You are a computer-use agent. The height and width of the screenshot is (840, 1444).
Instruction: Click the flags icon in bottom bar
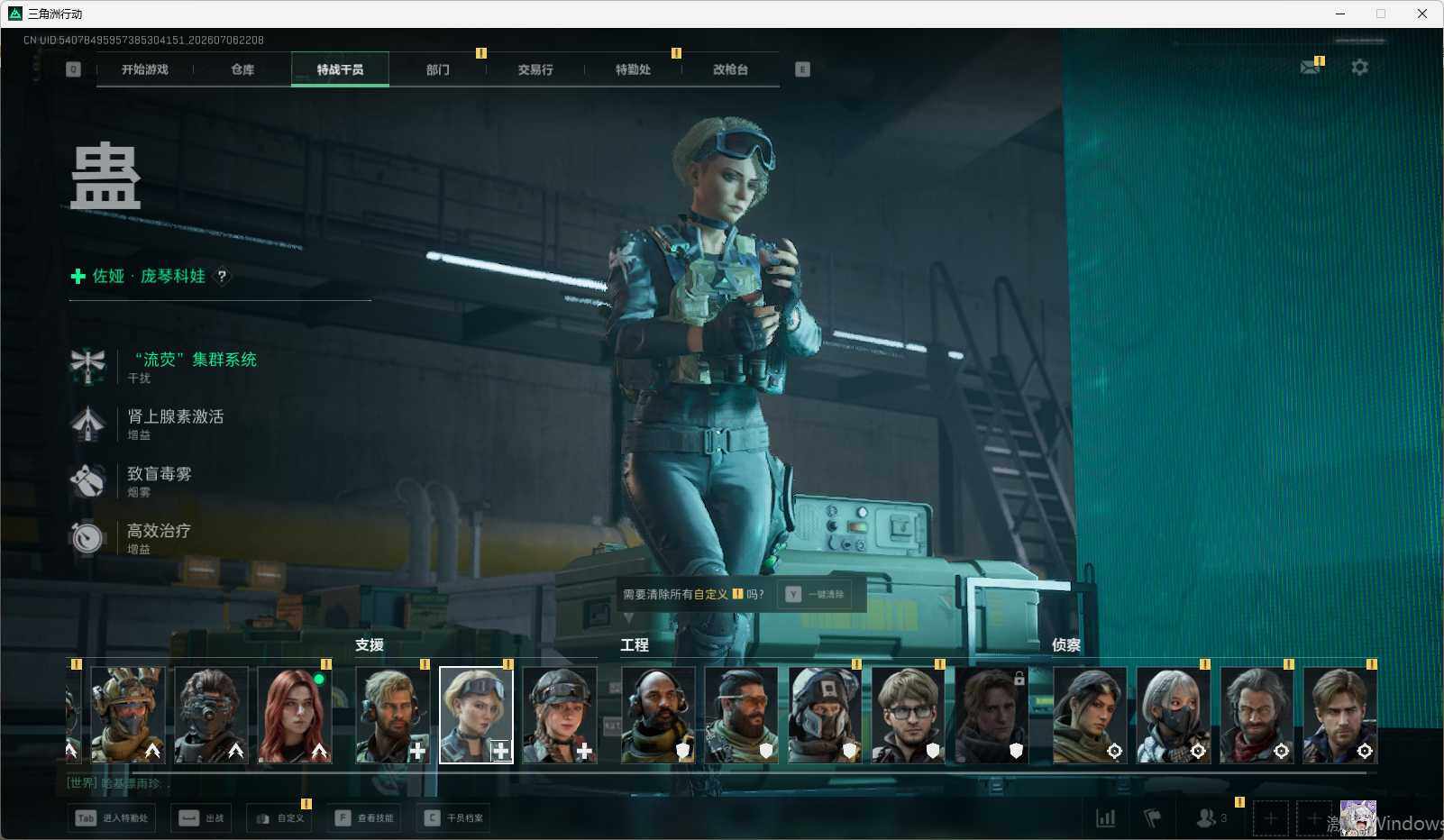coord(1152,818)
